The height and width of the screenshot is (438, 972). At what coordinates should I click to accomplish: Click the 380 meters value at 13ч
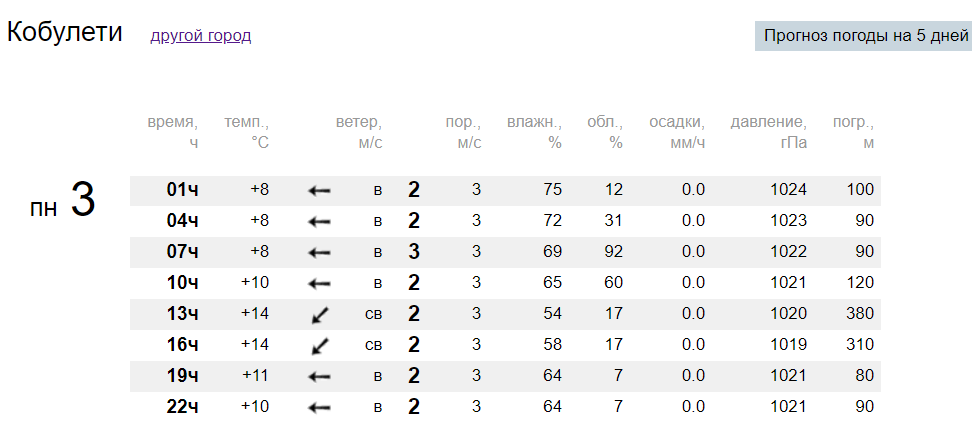[x=860, y=313]
